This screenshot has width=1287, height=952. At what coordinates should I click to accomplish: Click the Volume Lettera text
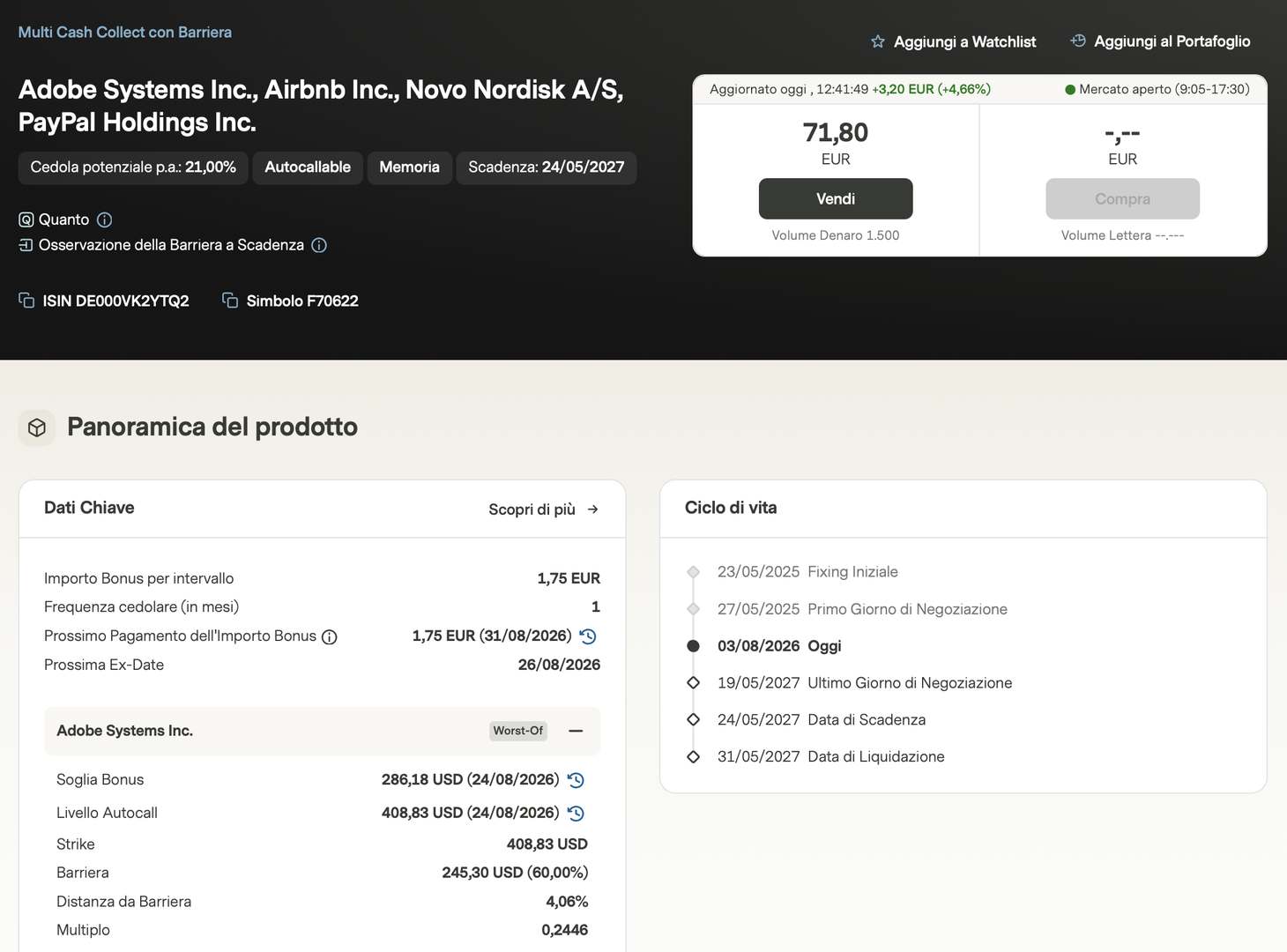(1122, 235)
